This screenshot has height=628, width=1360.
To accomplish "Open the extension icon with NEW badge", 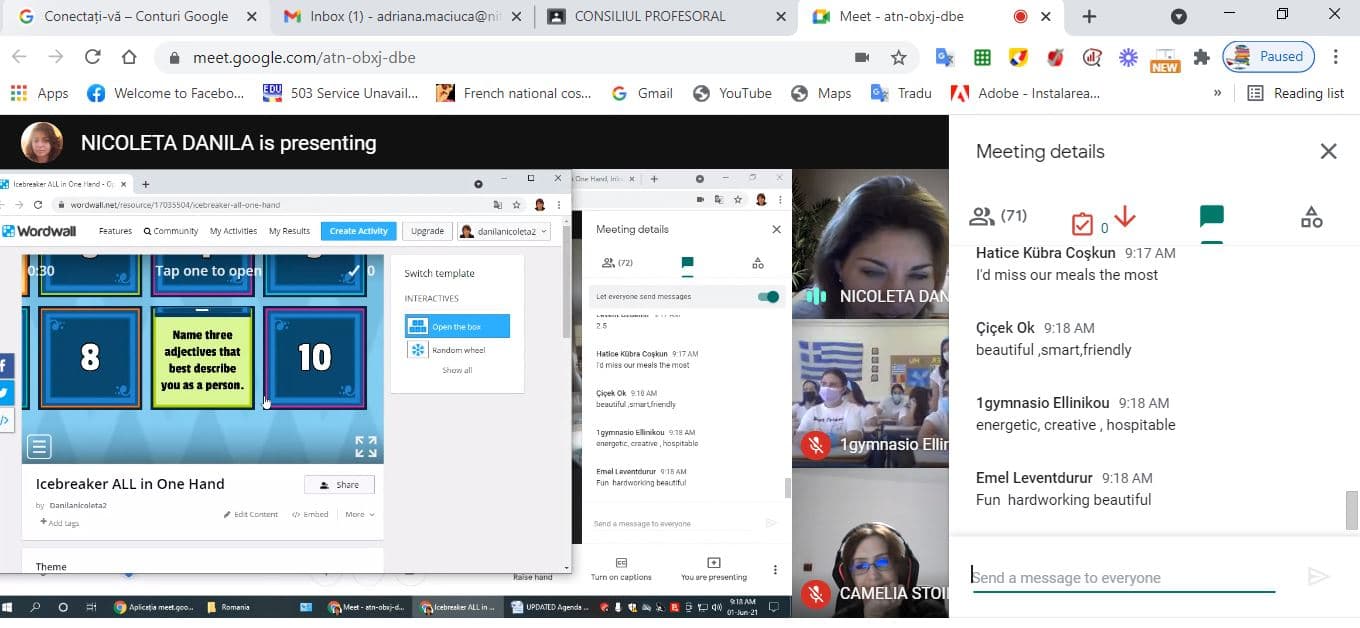I will tap(1165, 60).
